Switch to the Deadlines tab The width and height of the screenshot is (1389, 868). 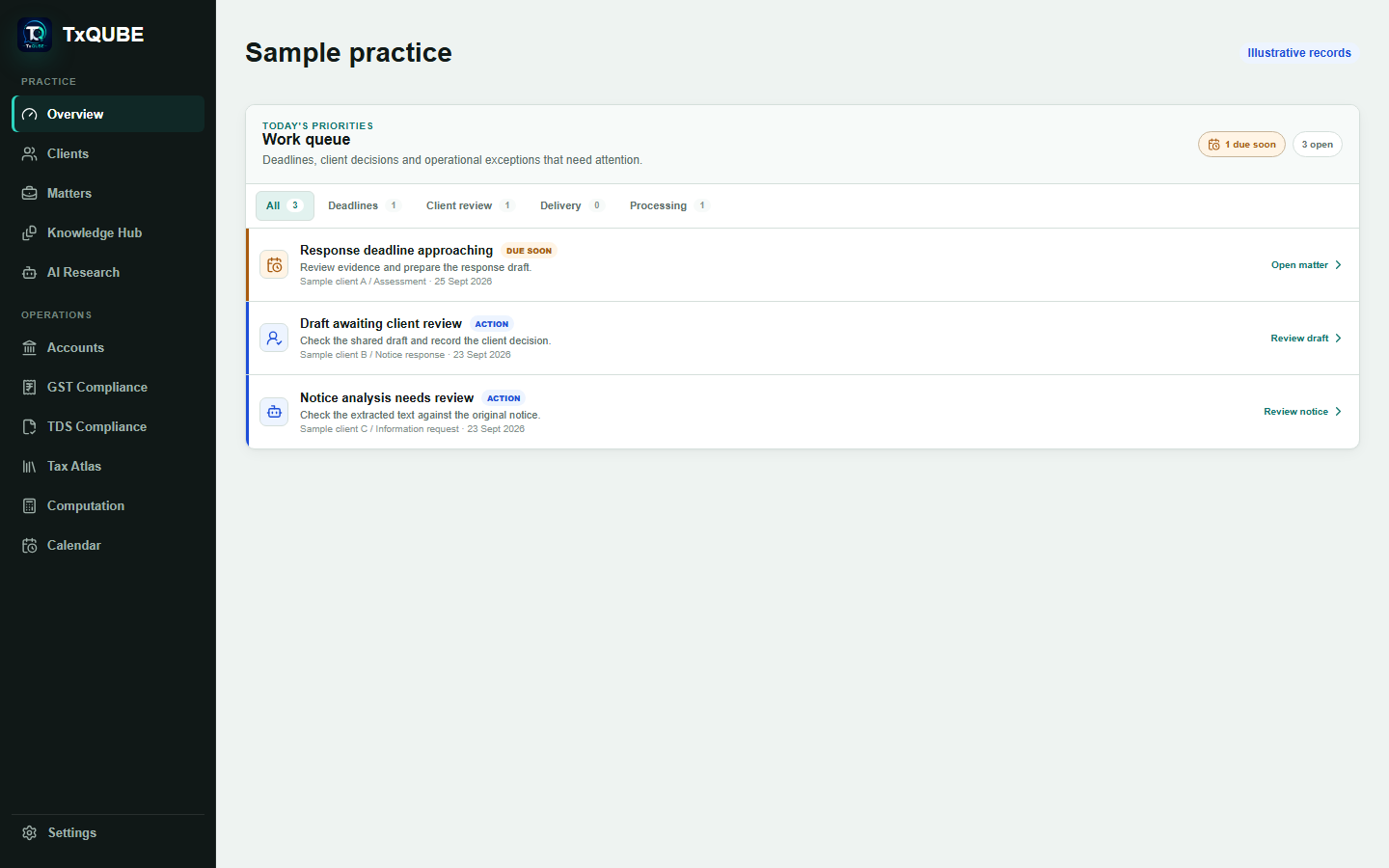click(364, 205)
